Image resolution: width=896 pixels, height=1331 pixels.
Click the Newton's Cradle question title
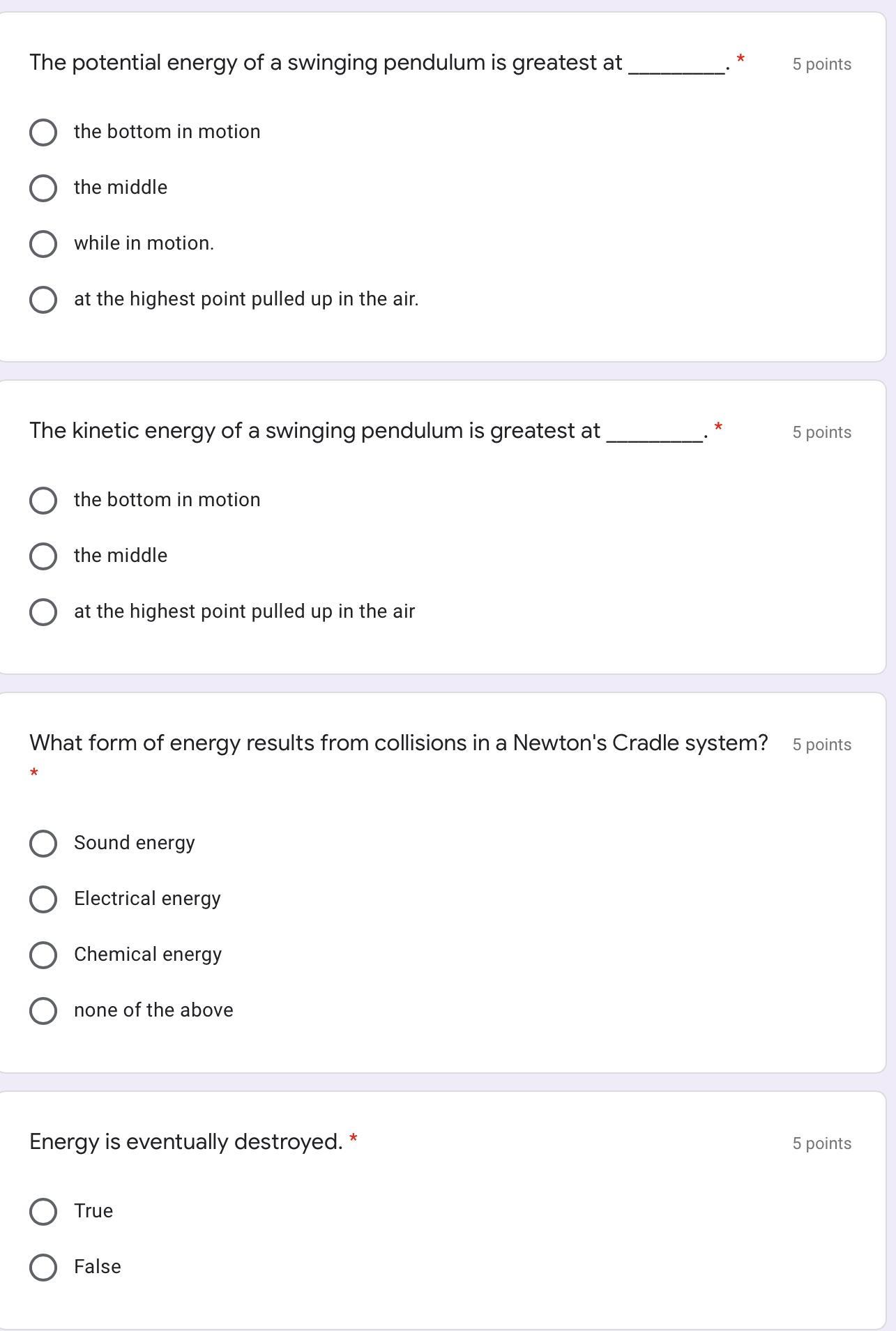(398, 743)
